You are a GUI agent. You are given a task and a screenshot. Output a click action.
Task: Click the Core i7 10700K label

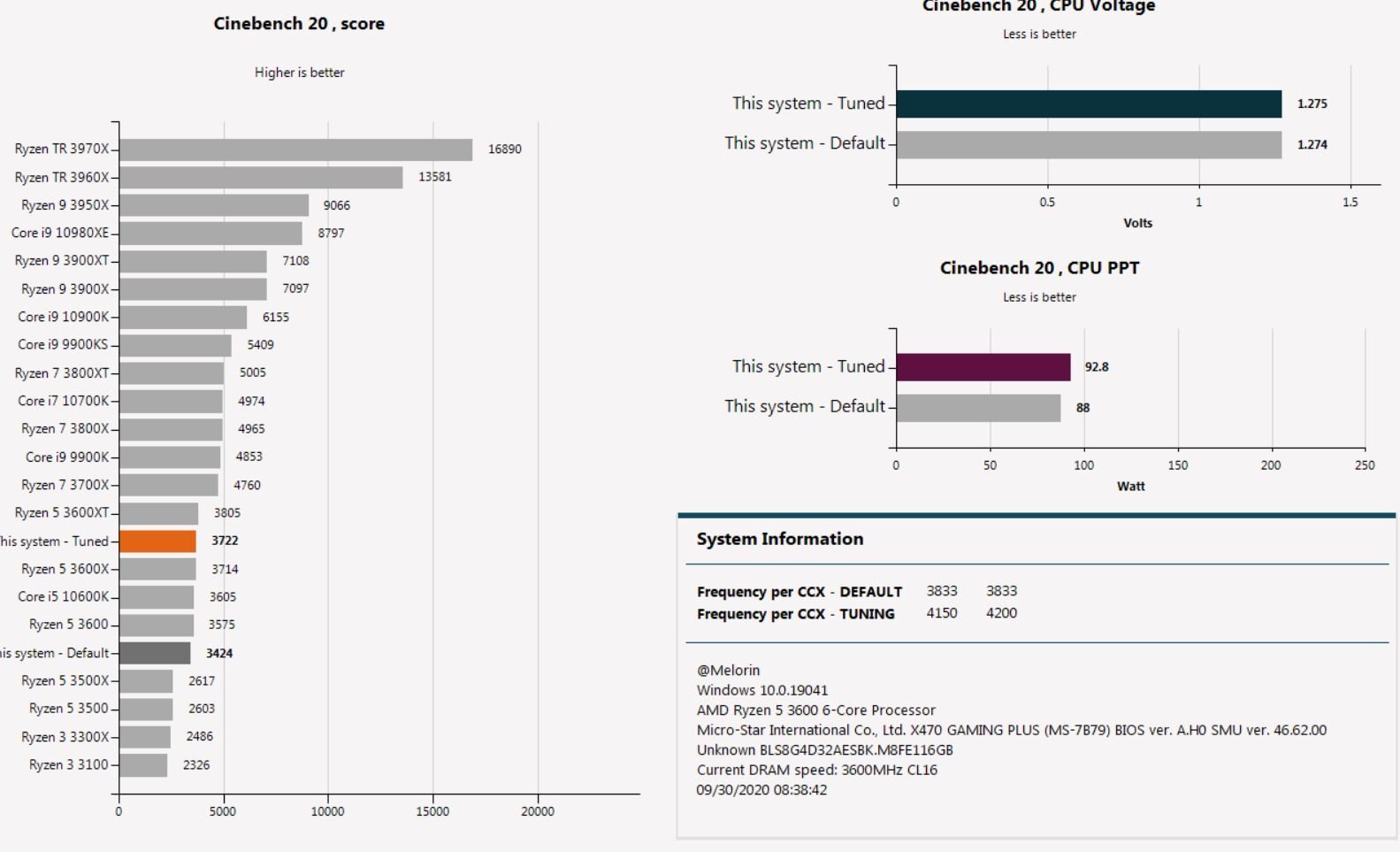point(64,401)
